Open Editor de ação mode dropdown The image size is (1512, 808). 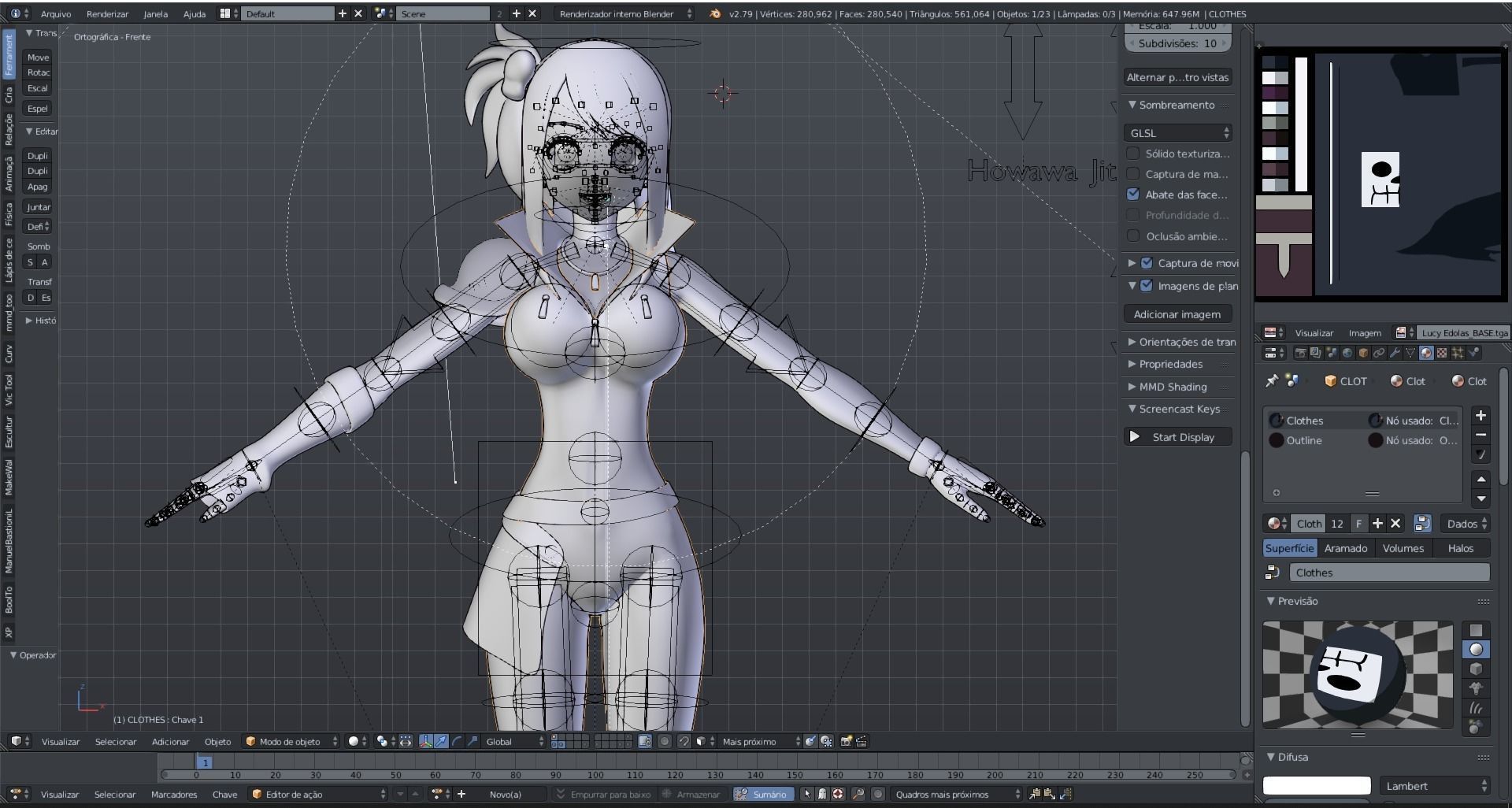point(319,794)
